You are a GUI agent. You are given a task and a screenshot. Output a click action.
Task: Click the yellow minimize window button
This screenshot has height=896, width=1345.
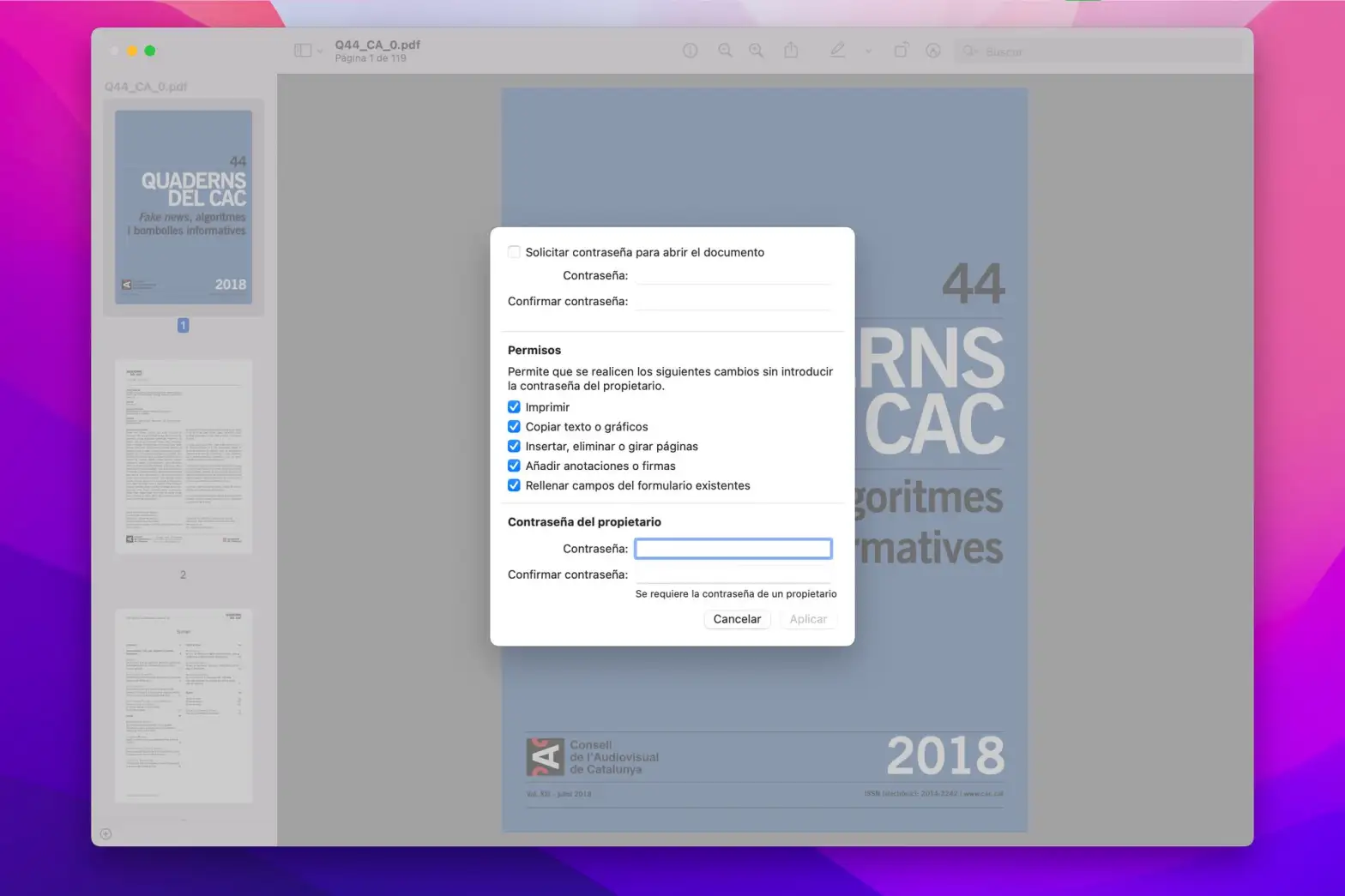(x=132, y=51)
